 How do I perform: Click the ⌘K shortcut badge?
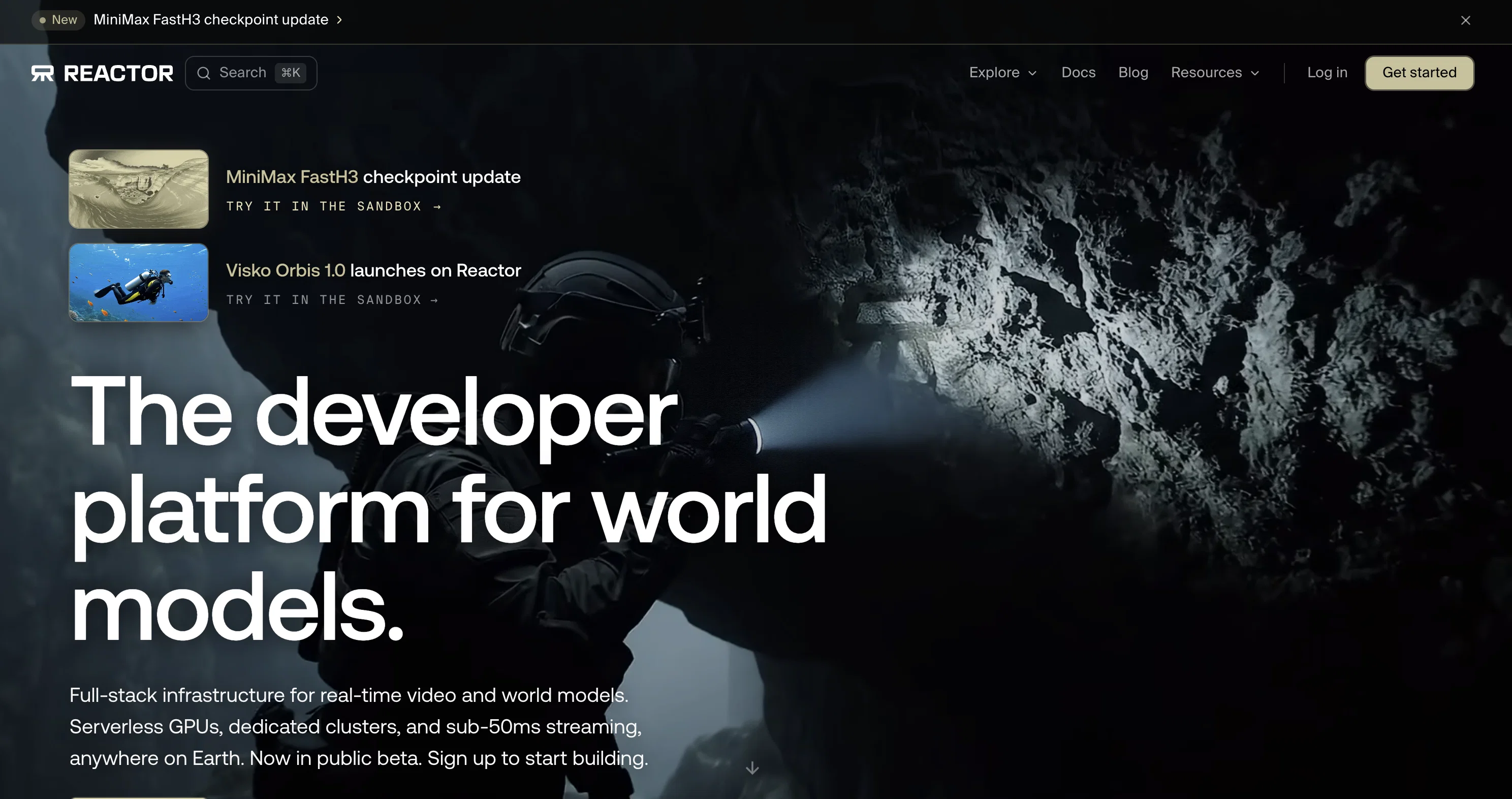tap(291, 73)
